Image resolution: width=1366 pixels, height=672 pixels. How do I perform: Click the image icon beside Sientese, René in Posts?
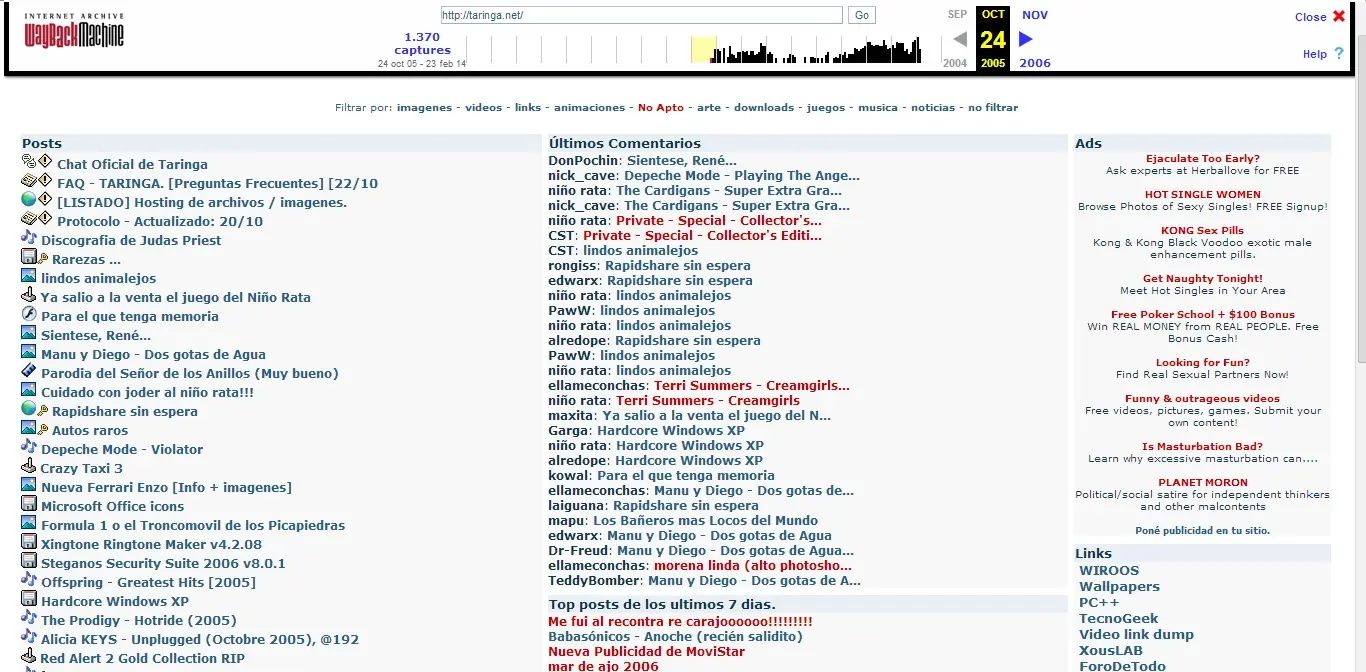29,333
